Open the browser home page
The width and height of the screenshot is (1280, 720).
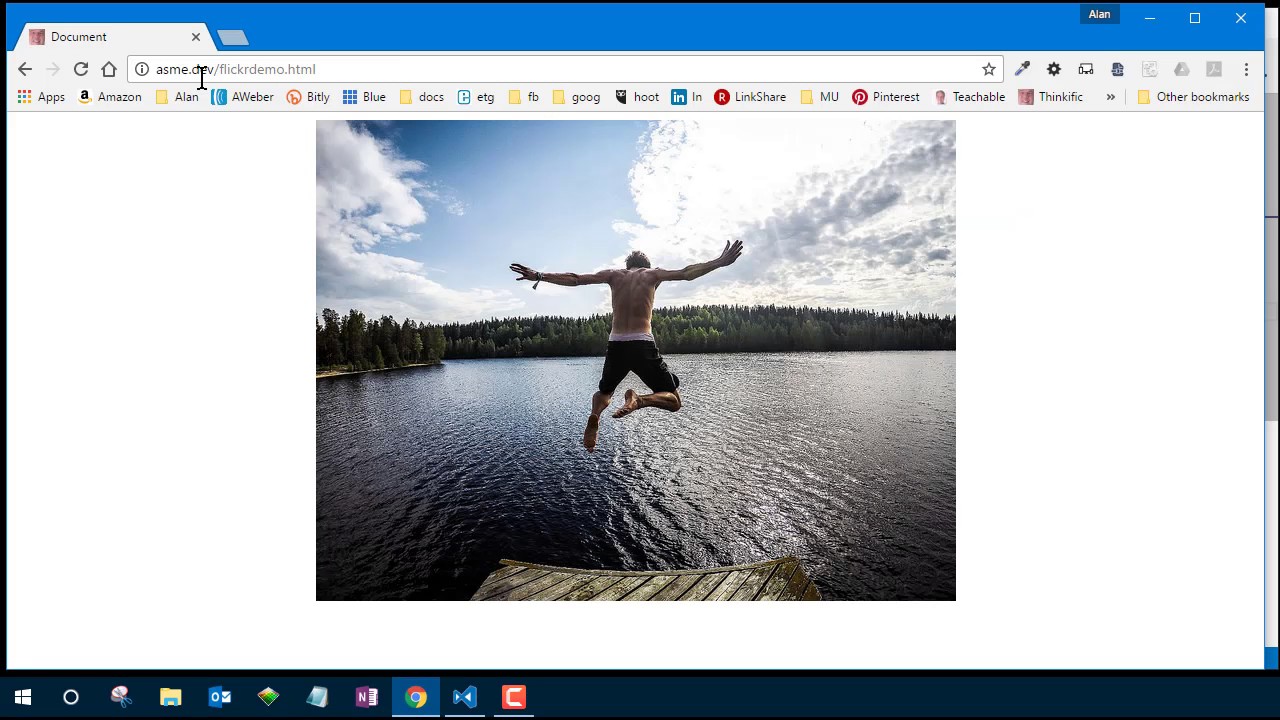point(109,69)
